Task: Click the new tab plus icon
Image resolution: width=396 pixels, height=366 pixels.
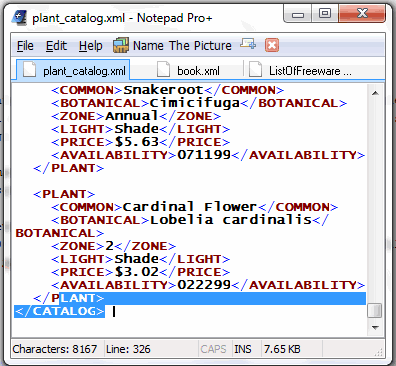Action: click(x=248, y=44)
